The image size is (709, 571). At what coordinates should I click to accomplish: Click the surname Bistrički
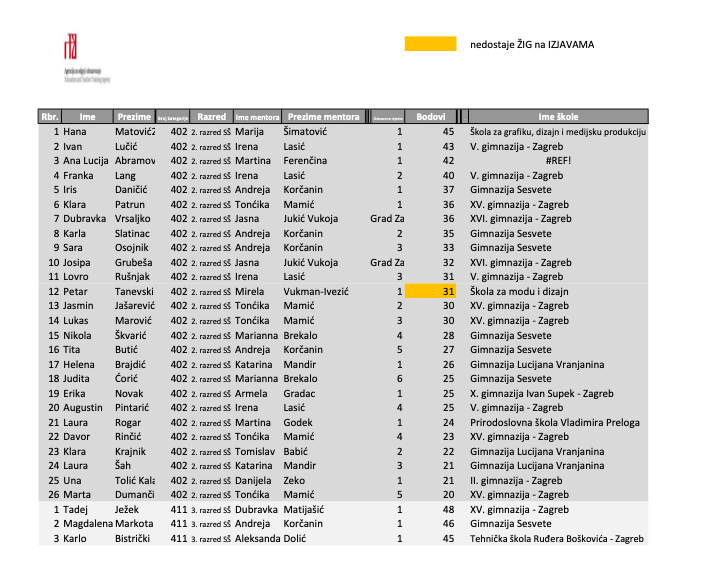click(x=132, y=538)
